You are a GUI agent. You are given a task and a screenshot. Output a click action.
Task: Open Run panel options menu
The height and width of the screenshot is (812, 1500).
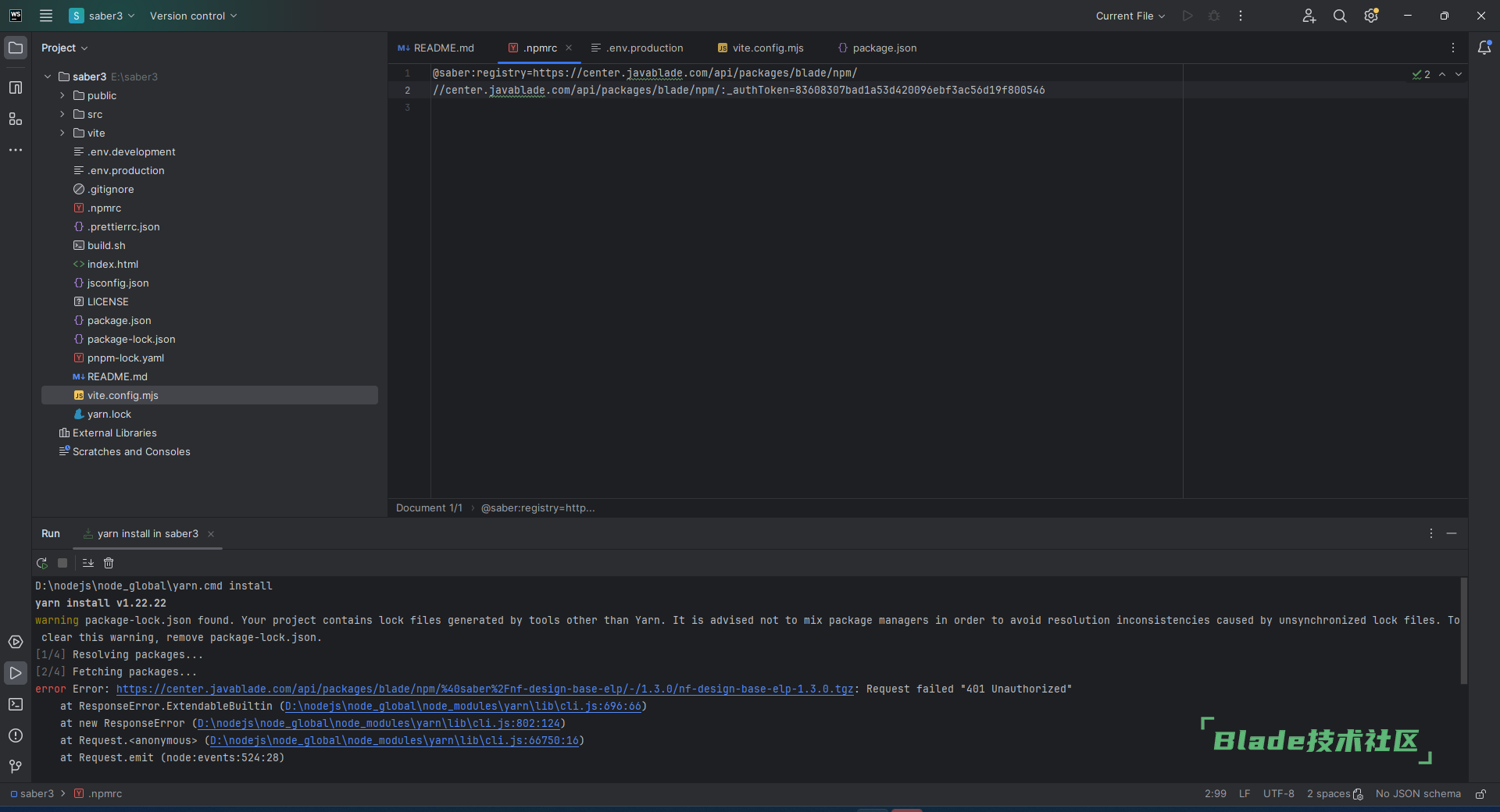1431,533
